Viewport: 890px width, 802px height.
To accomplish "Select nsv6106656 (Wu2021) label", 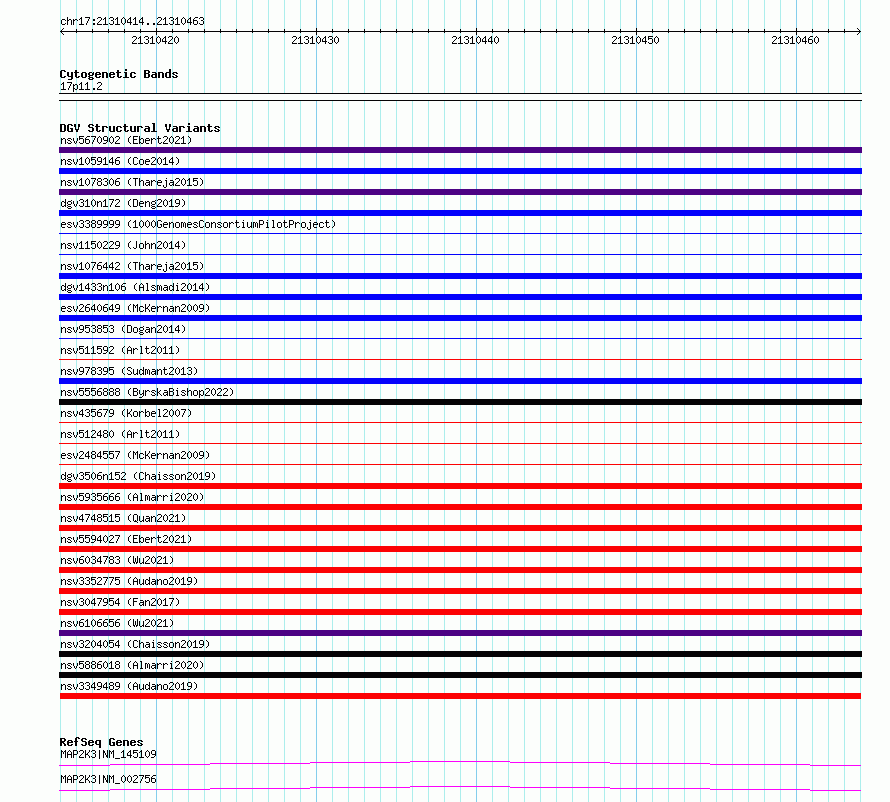I will pos(117,623).
